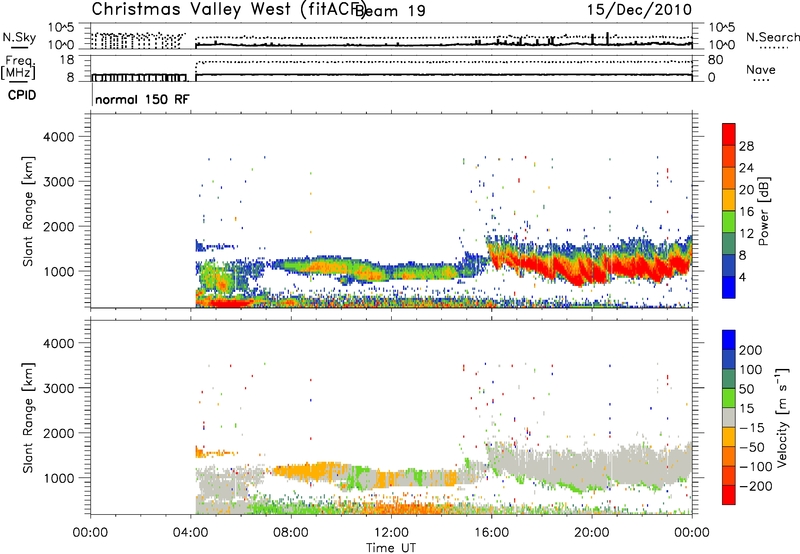The image size is (800, 554).
Task: Click the '4' power colorbar tick
Action: [742, 277]
